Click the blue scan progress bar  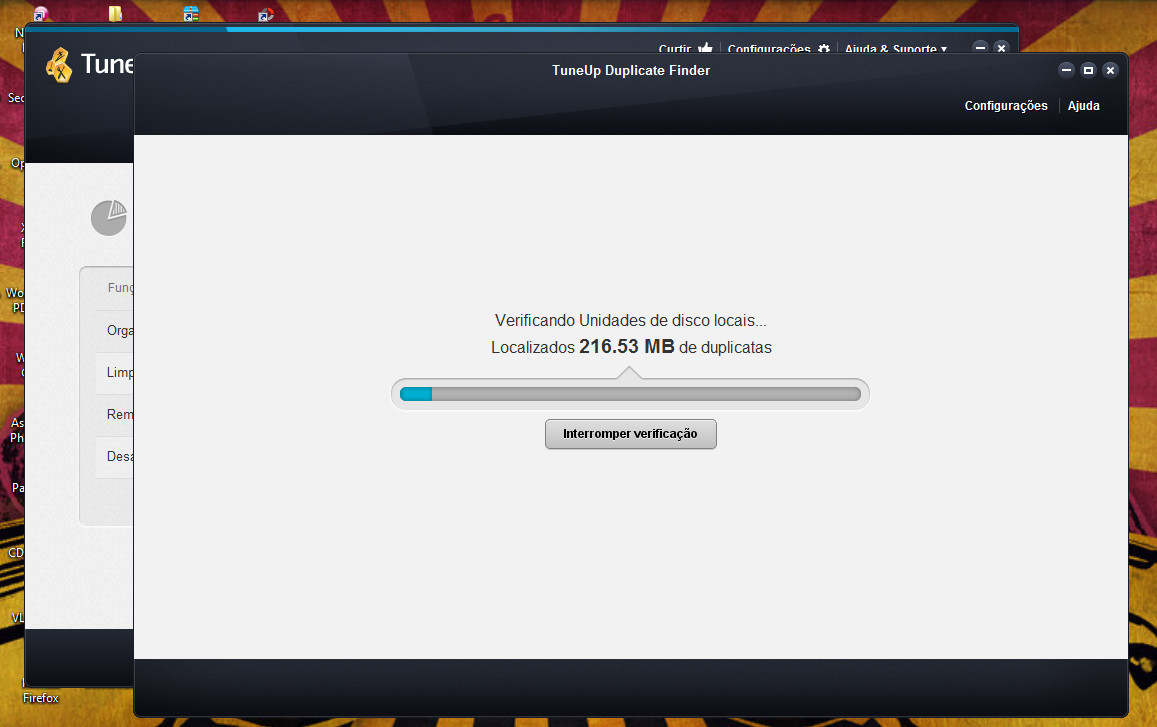click(630, 394)
